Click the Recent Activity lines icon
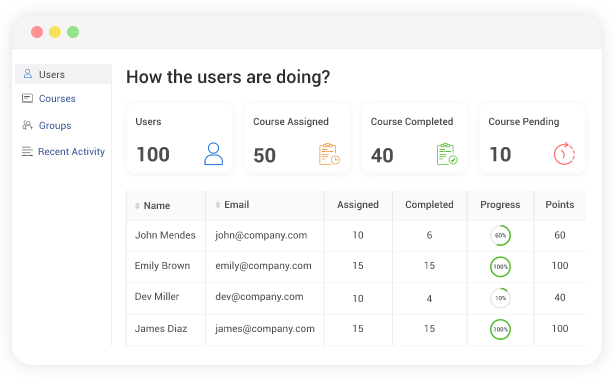The width and height of the screenshot is (614, 380). [x=27, y=151]
